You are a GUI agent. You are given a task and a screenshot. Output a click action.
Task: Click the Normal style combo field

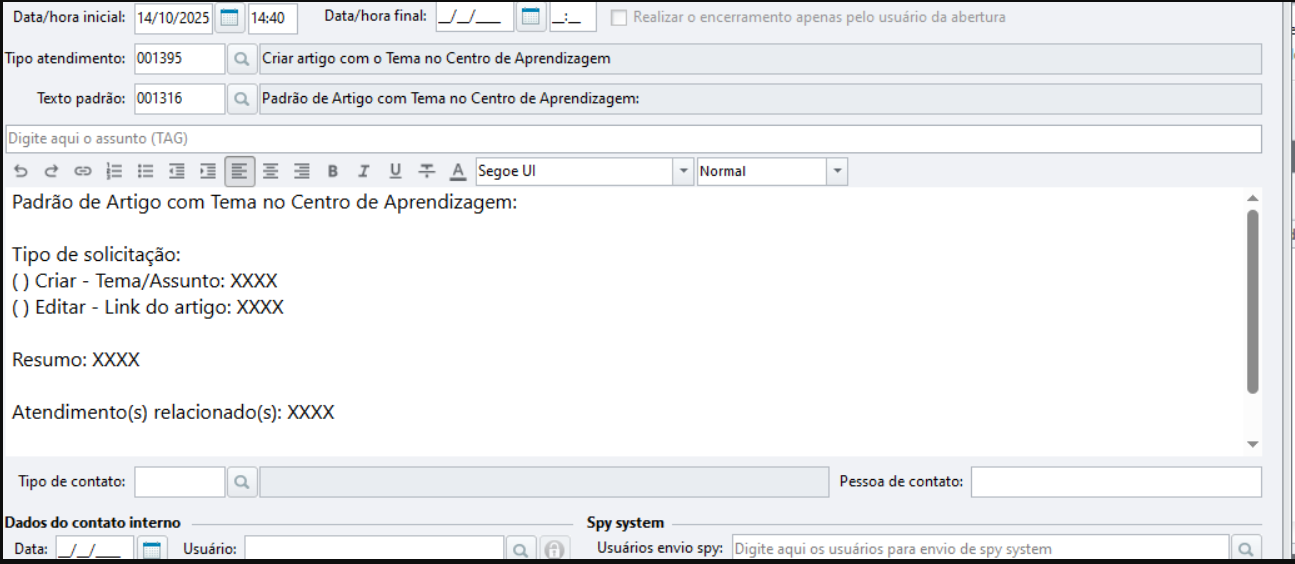coord(762,171)
